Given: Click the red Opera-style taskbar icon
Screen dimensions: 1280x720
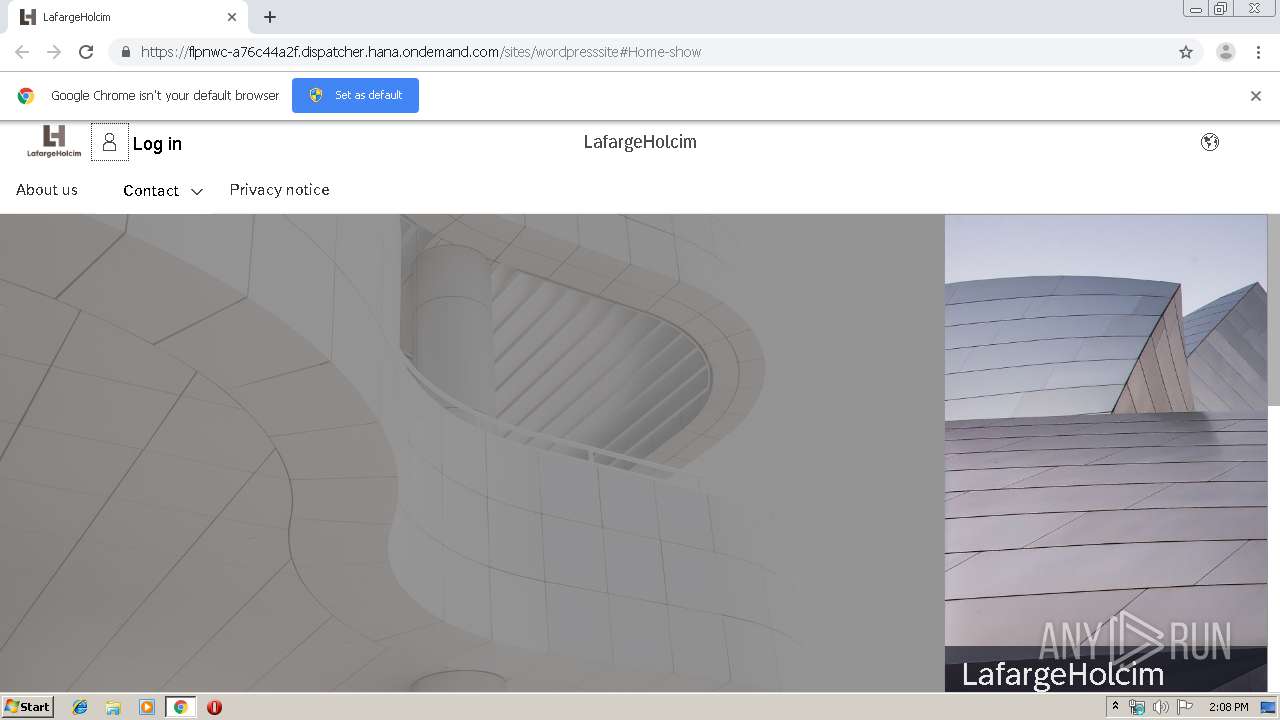Looking at the screenshot, I should point(214,707).
